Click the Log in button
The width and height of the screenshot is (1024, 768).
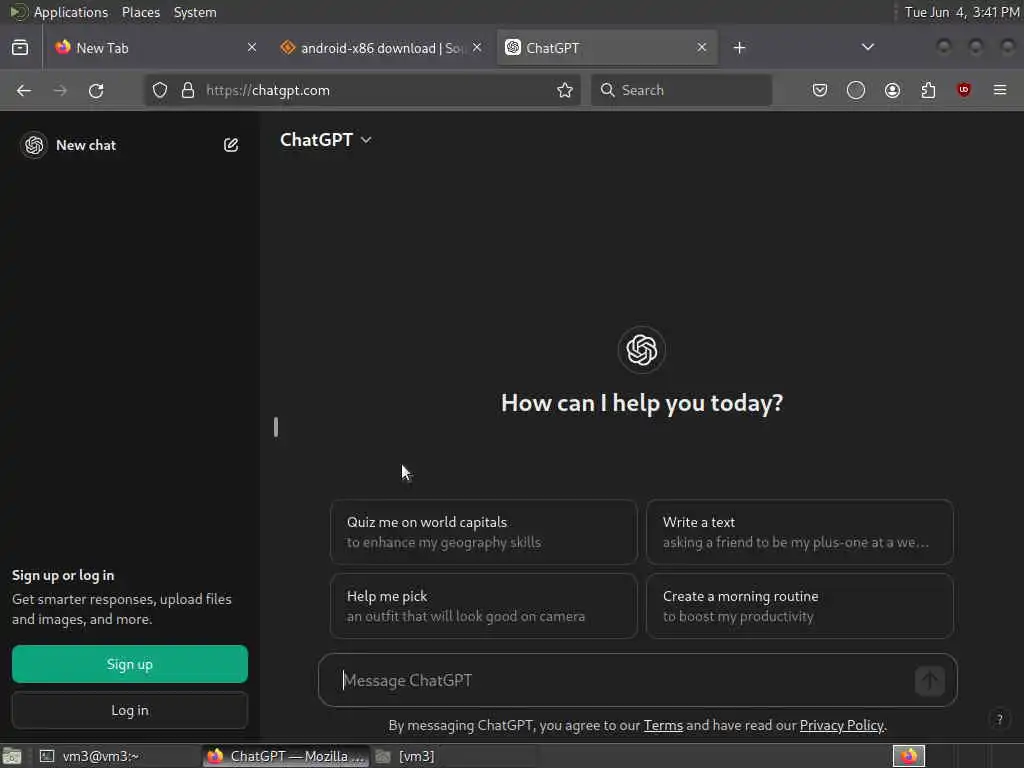(x=130, y=710)
